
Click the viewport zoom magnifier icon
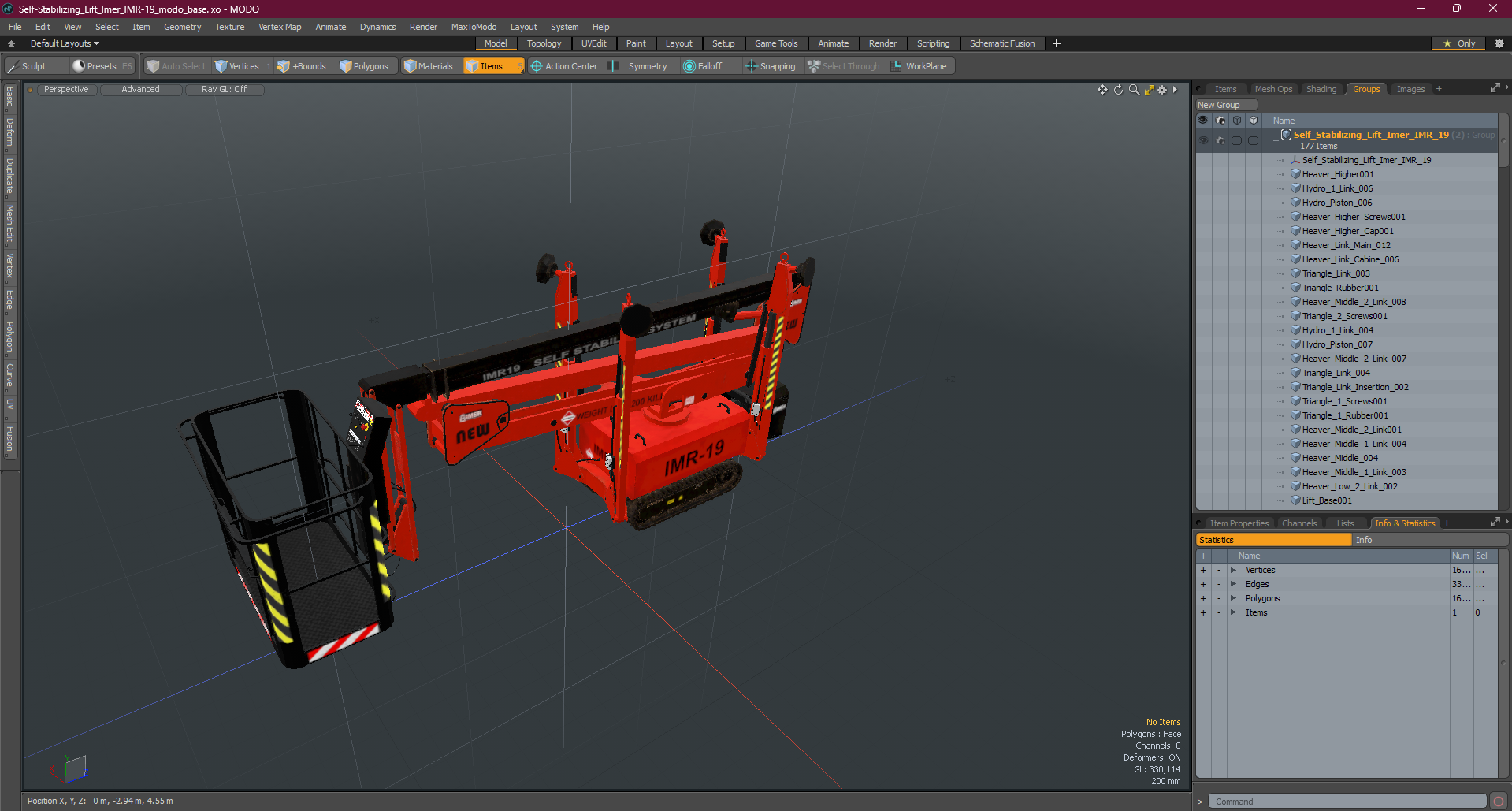click(x=1134, y=90)
